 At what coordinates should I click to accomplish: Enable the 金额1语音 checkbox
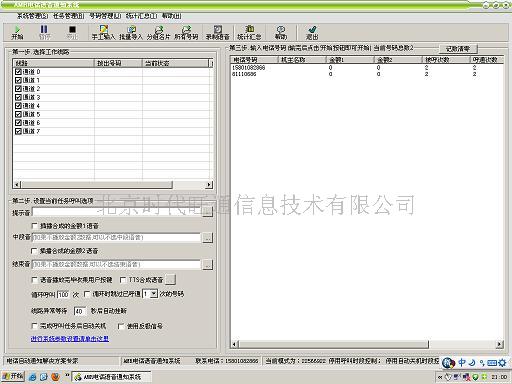pyautogui.click(x=34, y=226)
